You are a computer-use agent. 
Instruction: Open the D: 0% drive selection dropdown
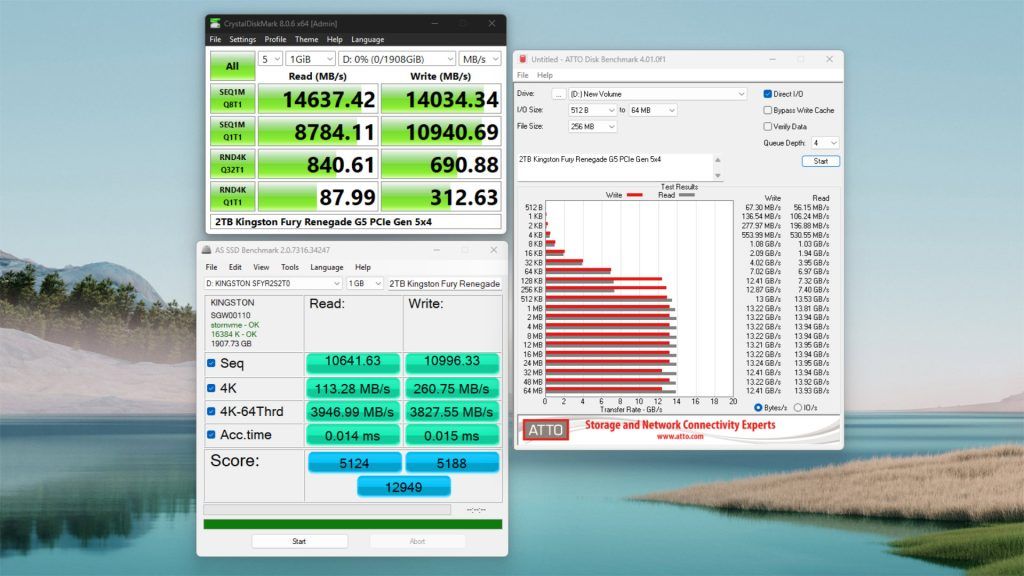pos(397,59)
